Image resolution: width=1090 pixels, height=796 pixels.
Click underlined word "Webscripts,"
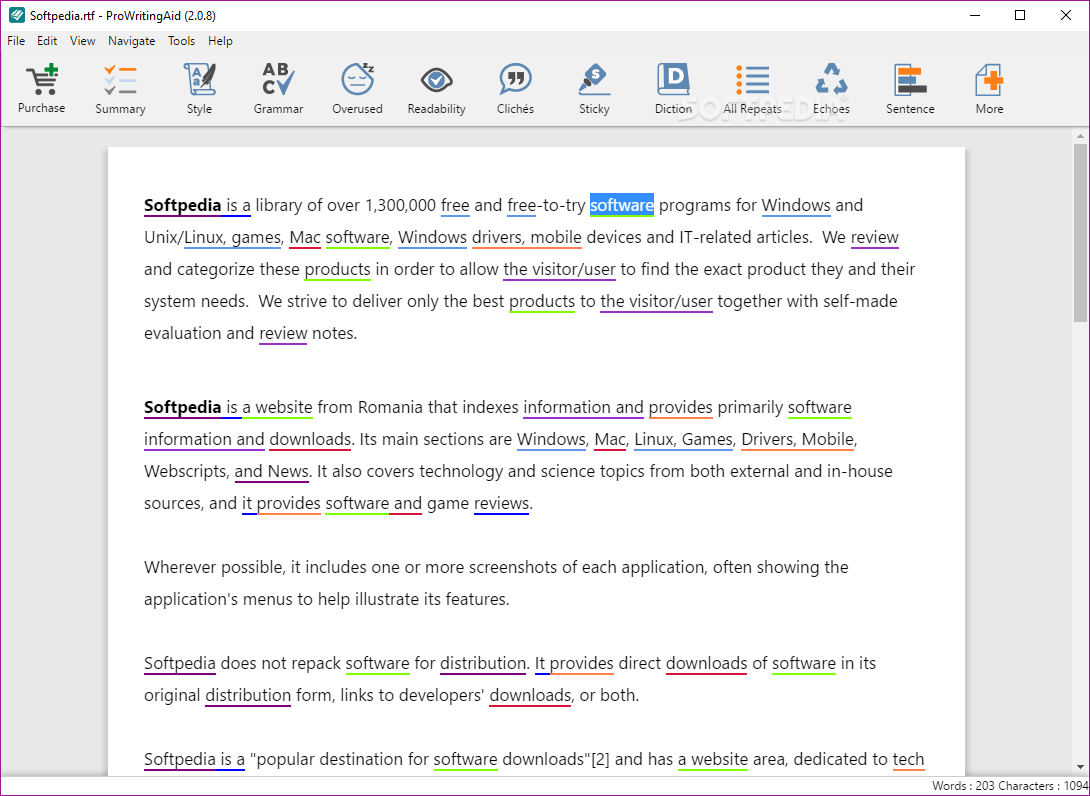[x=186, y=471]
